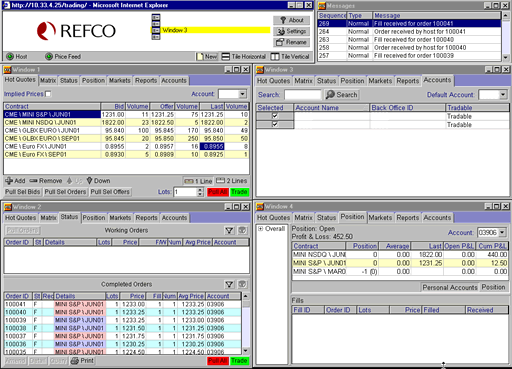Open the Account dropdown in Window 1
Viewport: 512px width, 369px height.
tap(243, 94)
